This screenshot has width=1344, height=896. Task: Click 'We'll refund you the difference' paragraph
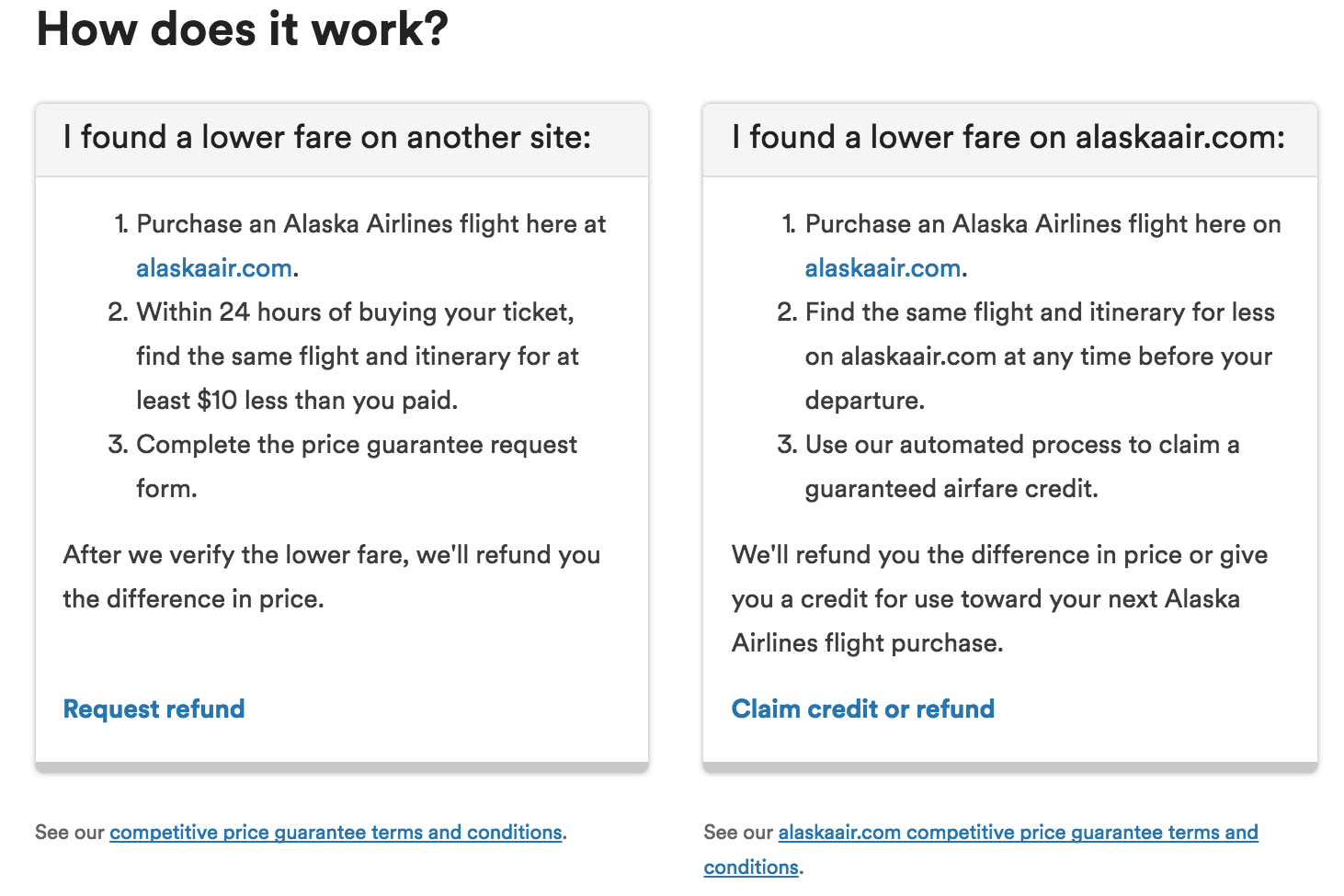(x=1000, y=599)
